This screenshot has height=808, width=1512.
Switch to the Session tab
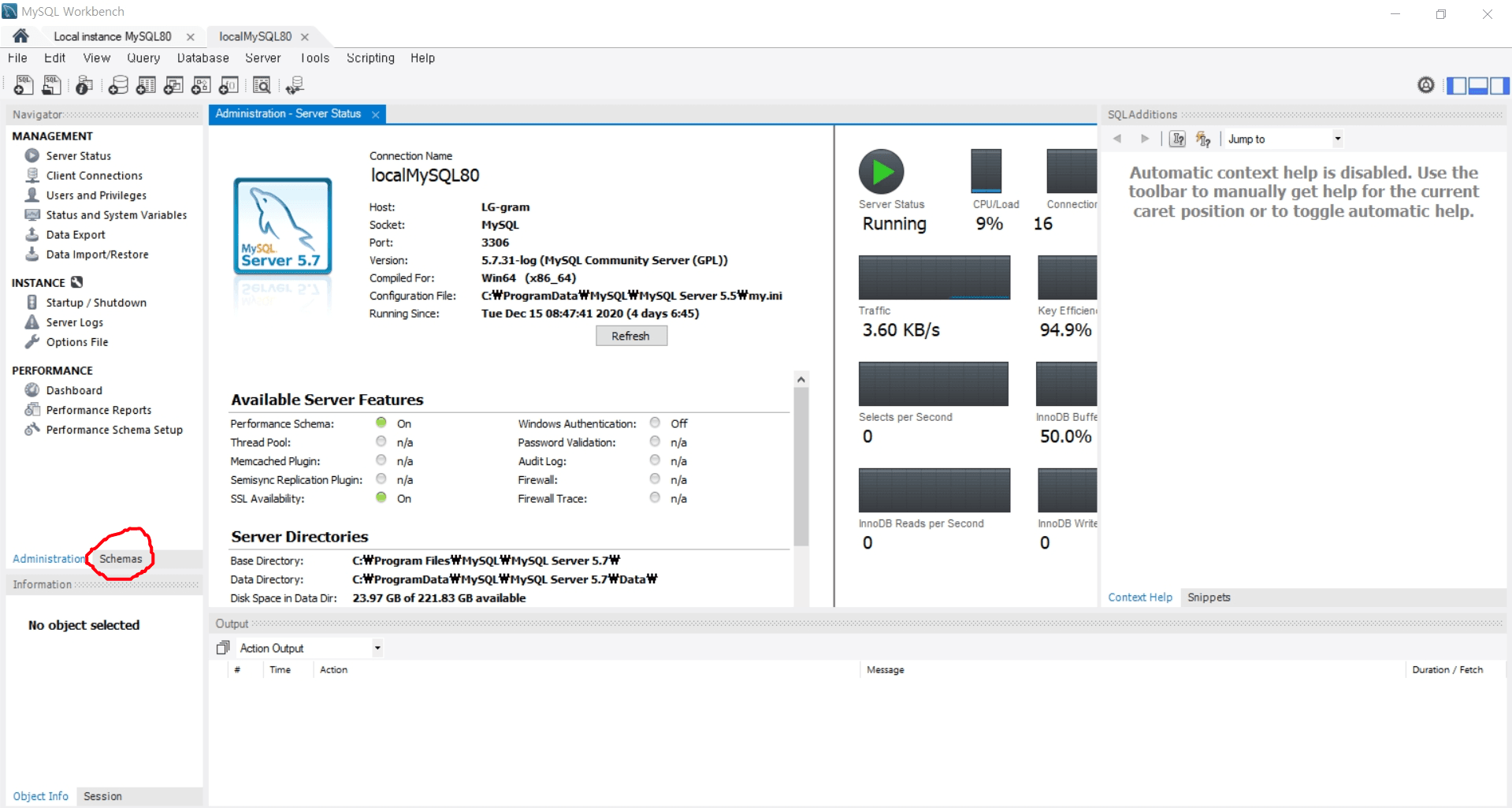click(x=103, y=796)
